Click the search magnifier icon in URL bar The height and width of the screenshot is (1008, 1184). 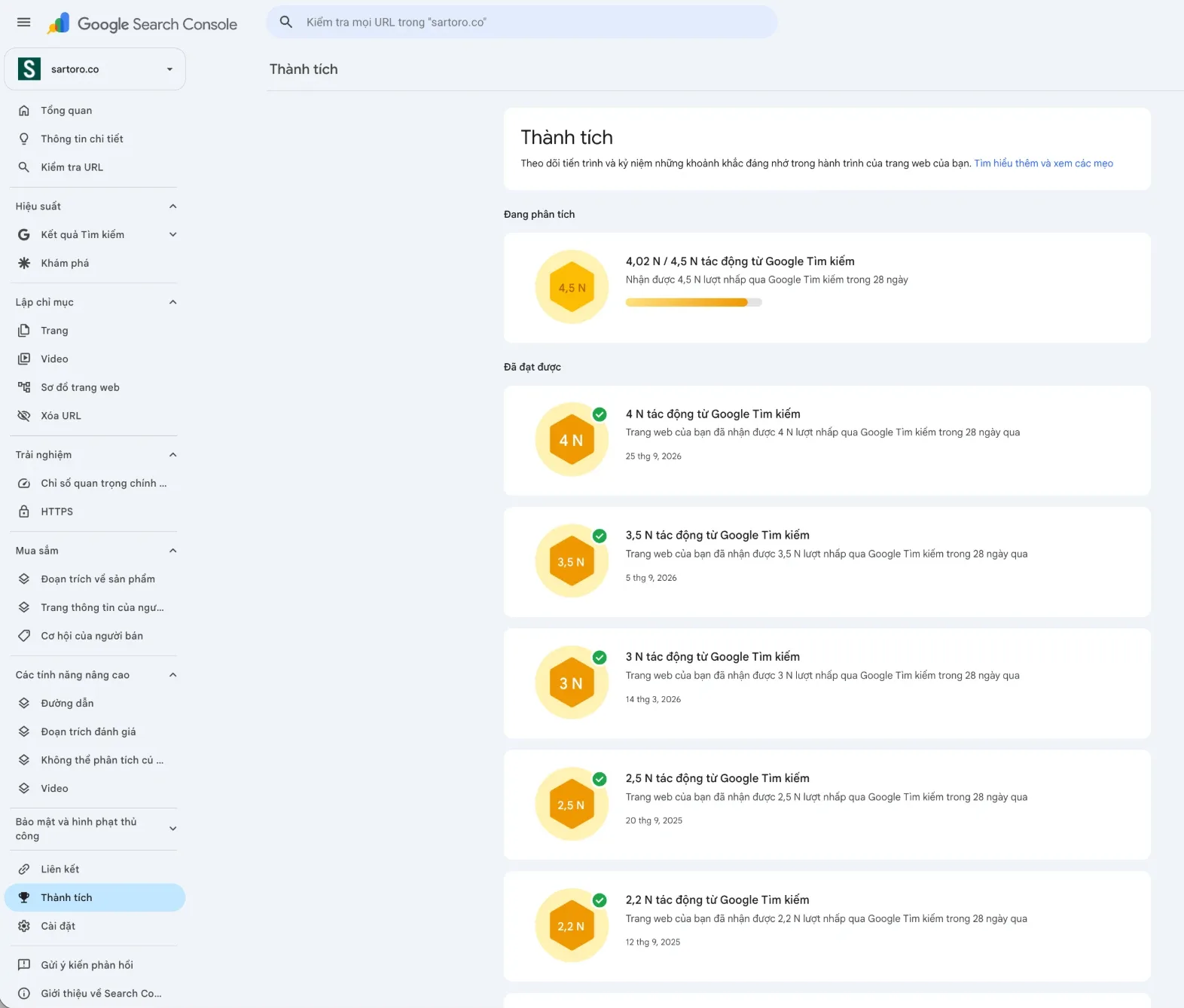tap(286, 22)
